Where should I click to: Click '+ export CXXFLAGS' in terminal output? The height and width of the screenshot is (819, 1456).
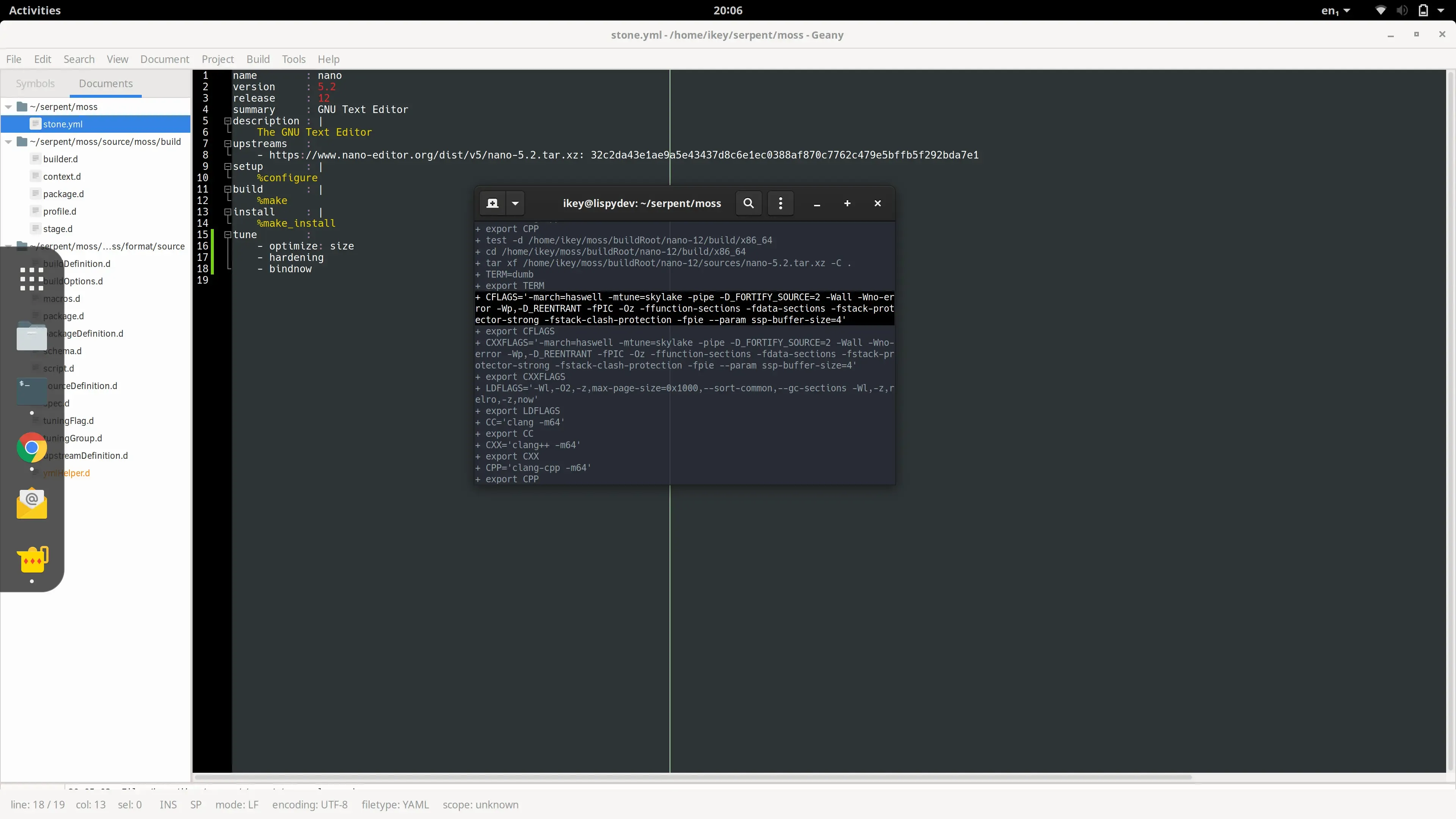click(x=520, y=377)
